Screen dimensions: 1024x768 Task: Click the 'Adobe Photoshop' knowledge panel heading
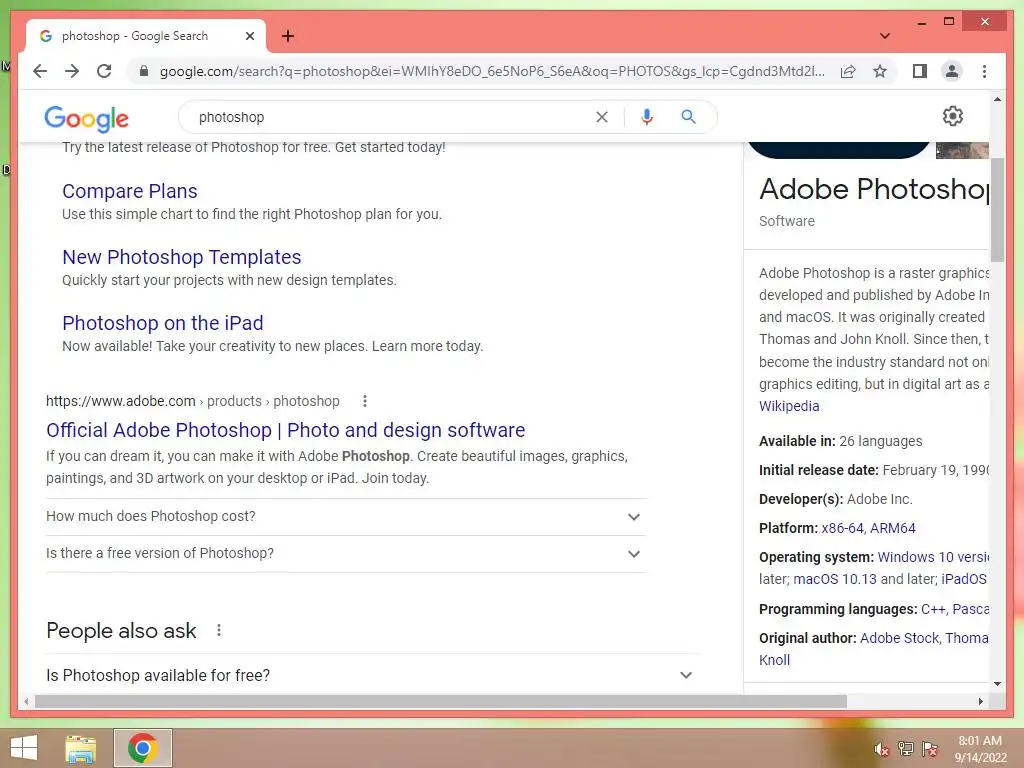point(874,189)
